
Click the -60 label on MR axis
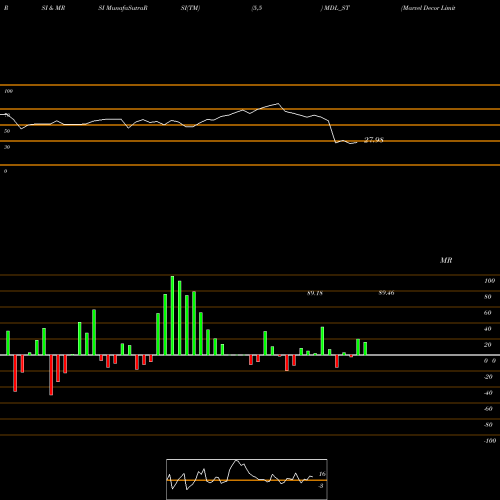(x=488, y=409)
